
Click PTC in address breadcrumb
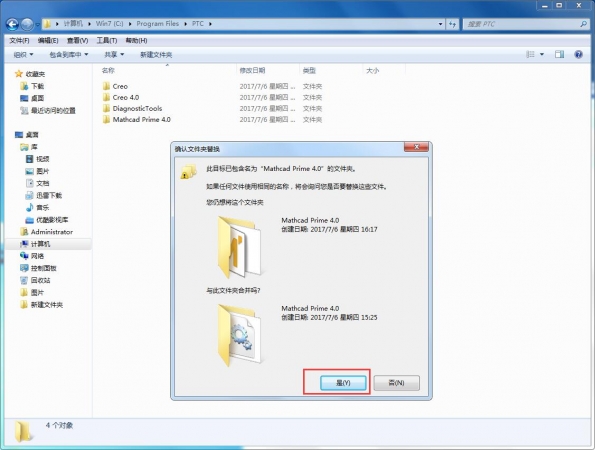point(198,24)
